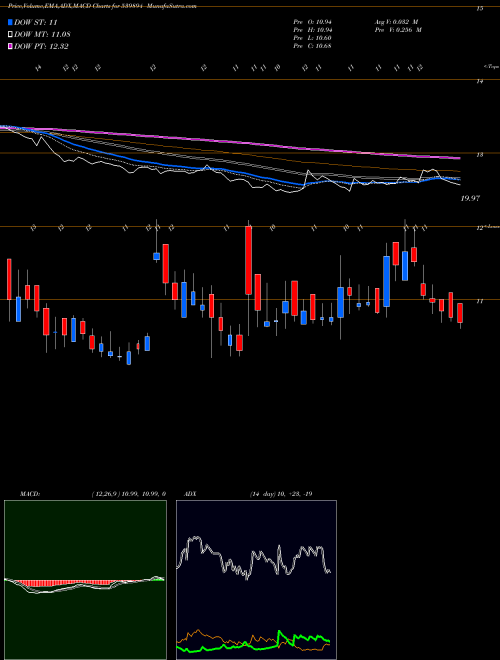Screen dimensions: 500x660
Task: Click the ADX (14 day) parameter values text
Action: click(281, 494)
